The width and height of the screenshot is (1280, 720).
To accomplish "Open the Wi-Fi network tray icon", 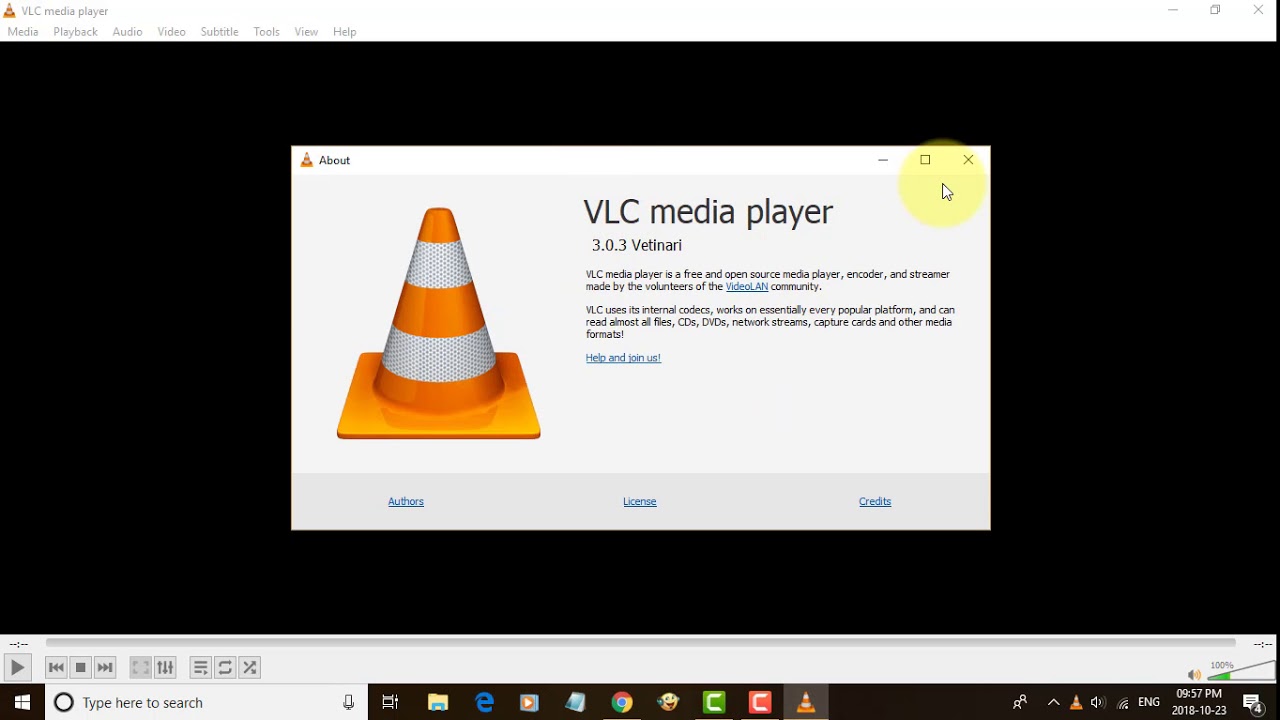I will [x=1123, y=703].
